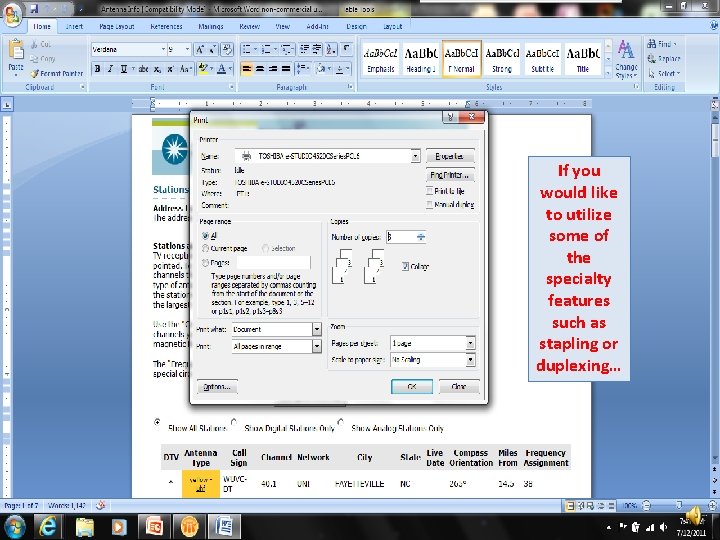Screen dimensions: 720x540
Task: Click the Increase Indent icon
Action: 317,49
